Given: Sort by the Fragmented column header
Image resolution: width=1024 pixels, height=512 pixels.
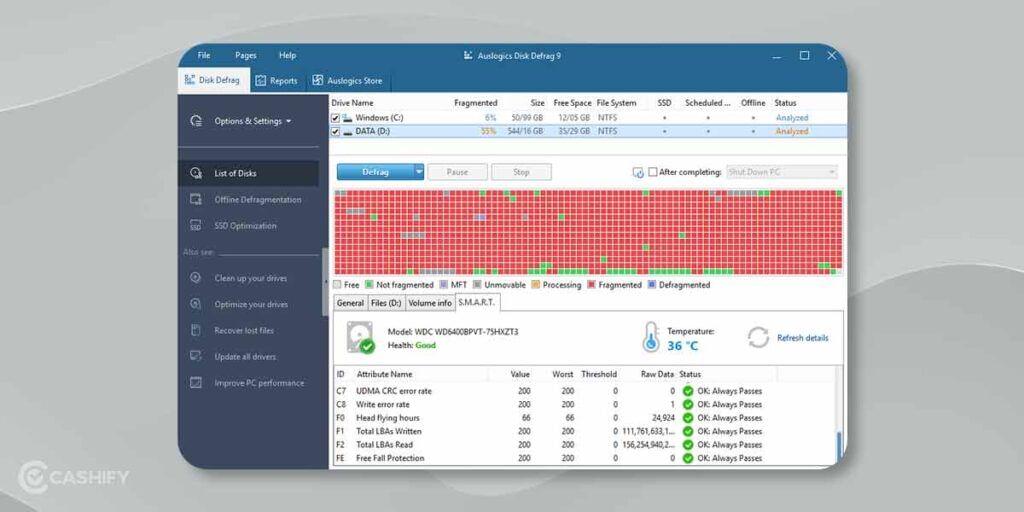Looking at the screenshot, I should coord(475,103).
